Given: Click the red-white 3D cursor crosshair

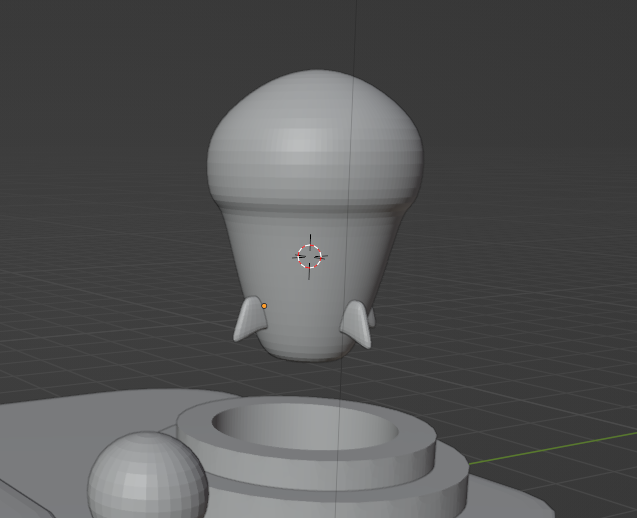Looking at the screenshot, I should 310,256.
